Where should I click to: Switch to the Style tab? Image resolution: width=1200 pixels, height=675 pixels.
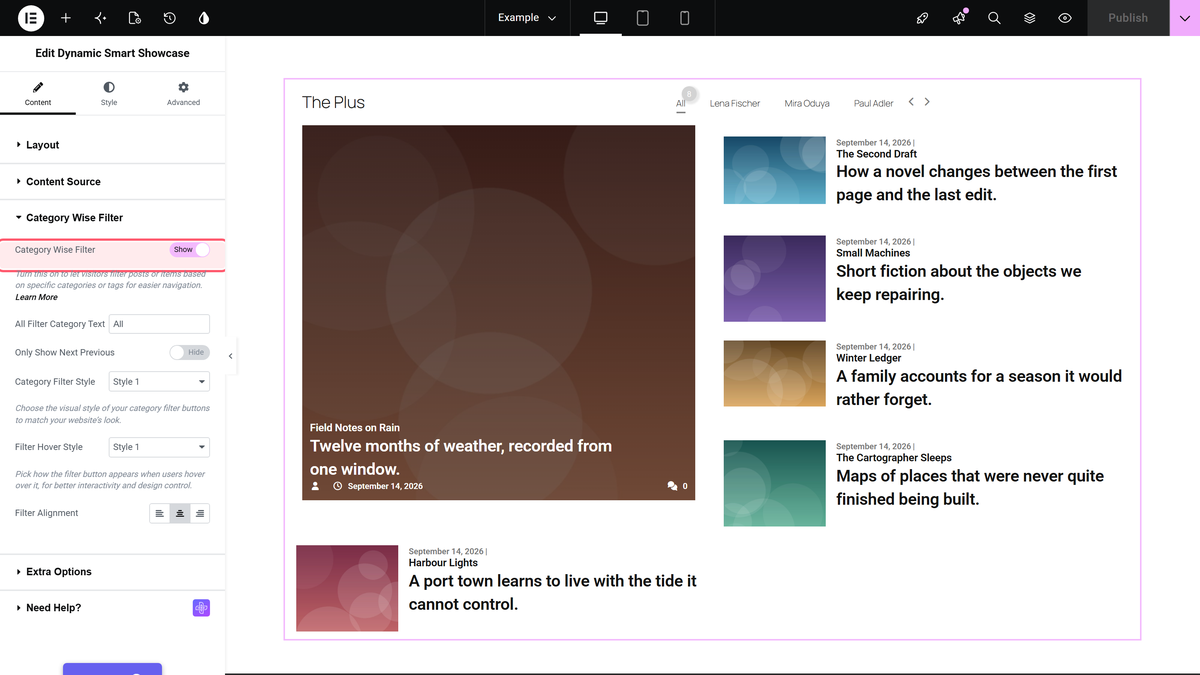[x=109, y=94]
